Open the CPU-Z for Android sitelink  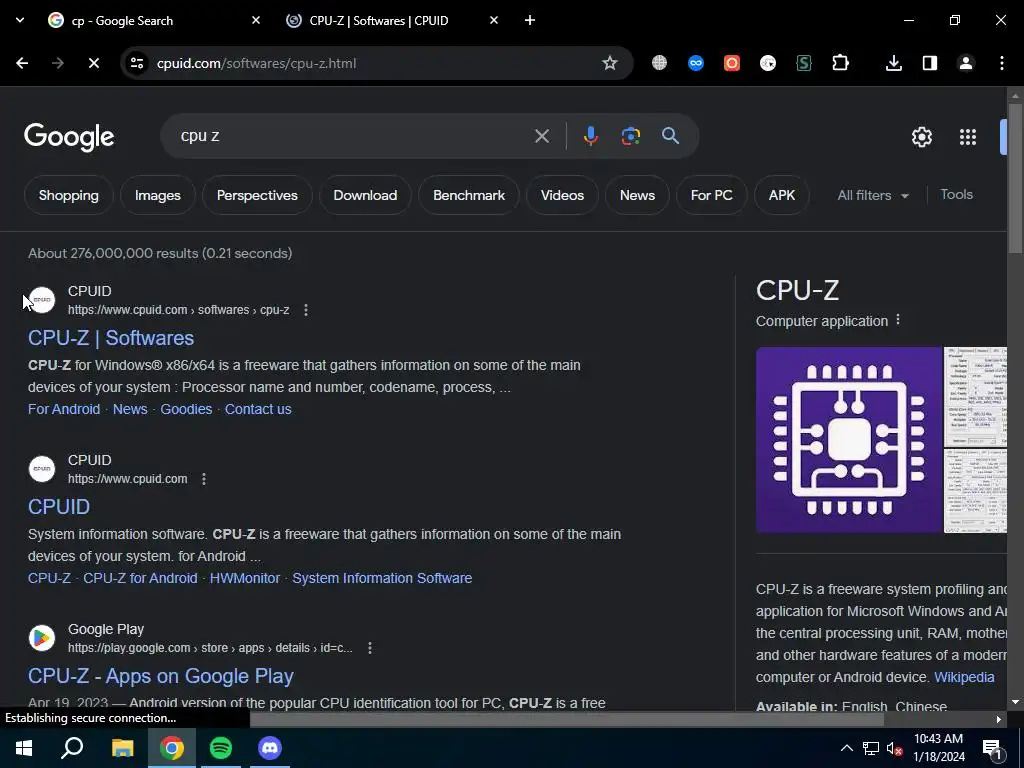(x=140, y=579)
